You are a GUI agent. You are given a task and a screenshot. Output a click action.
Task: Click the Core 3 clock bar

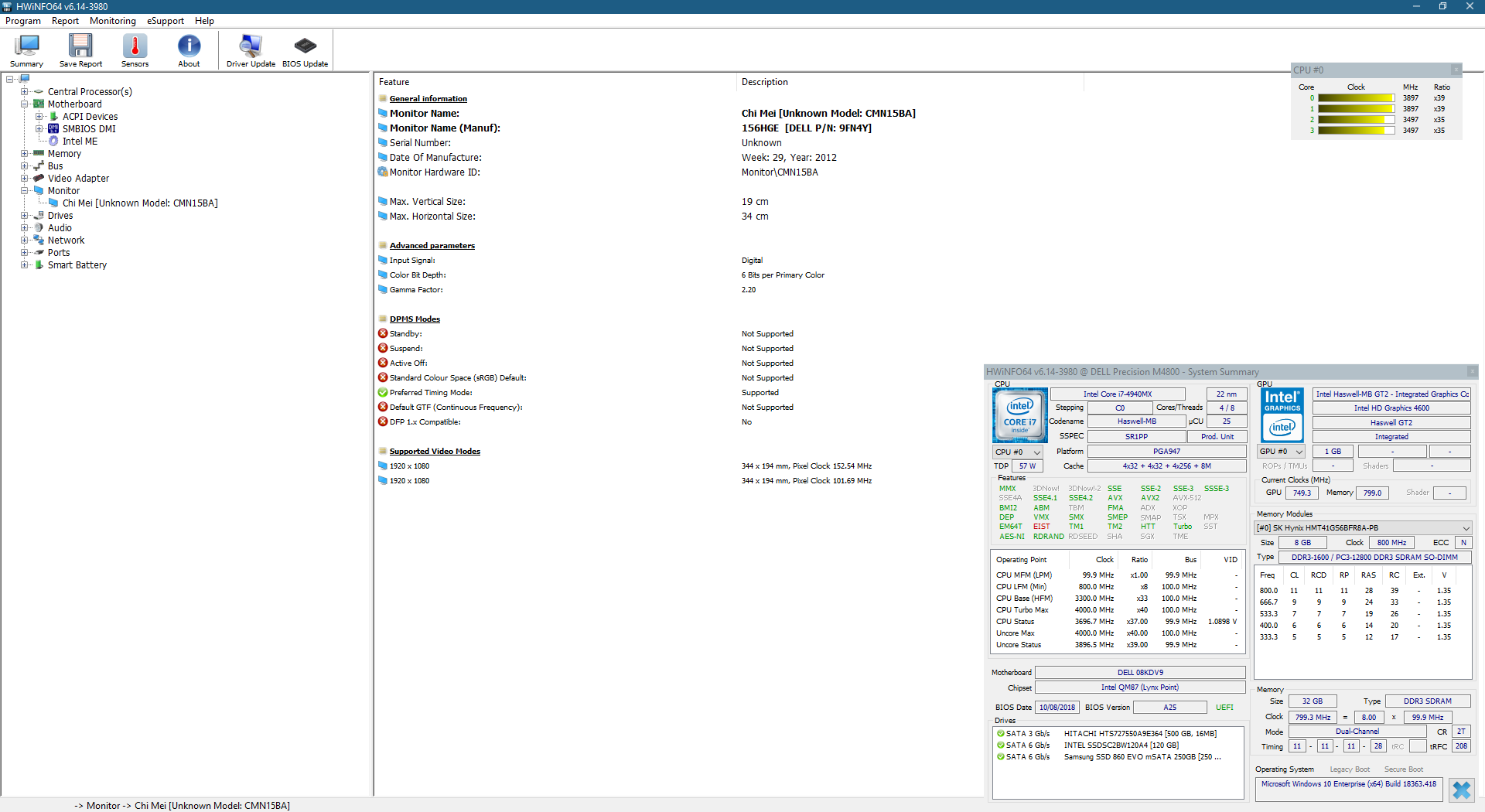tap(1356, 131)
